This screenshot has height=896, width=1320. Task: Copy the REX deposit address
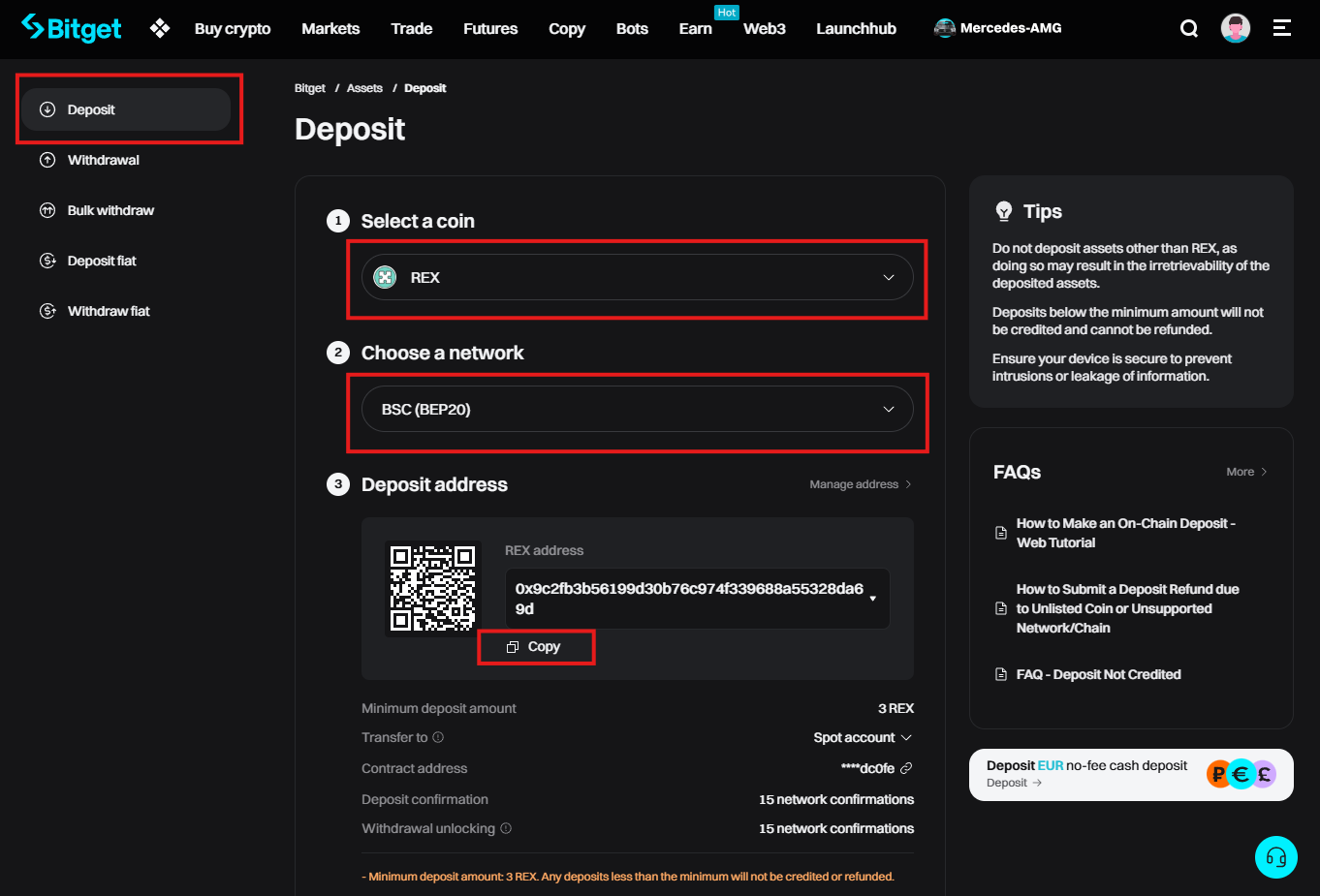coord(536,647)
